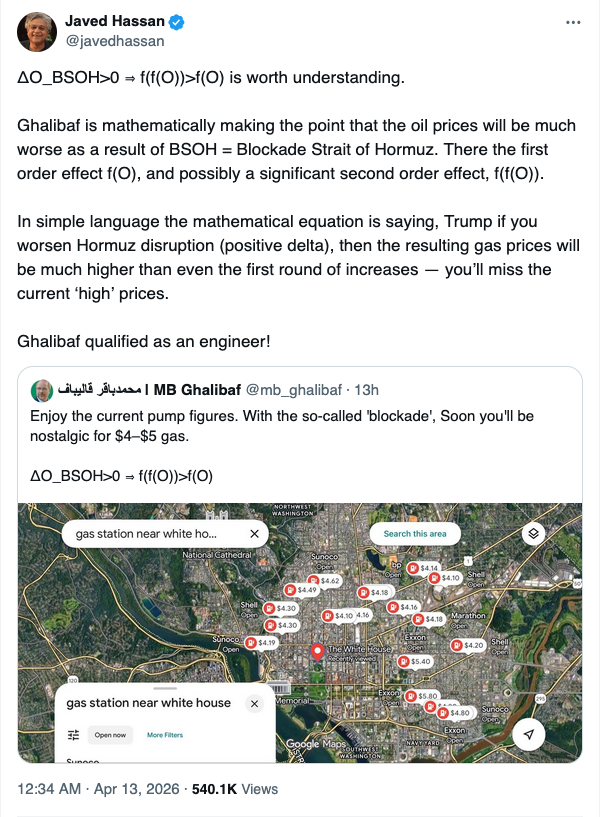Image resolution: width=601 pixels, height=817 pixels.
Task: Click MB Ghalibaf's small avatar in quoted tweet
Action: (42, 389)
